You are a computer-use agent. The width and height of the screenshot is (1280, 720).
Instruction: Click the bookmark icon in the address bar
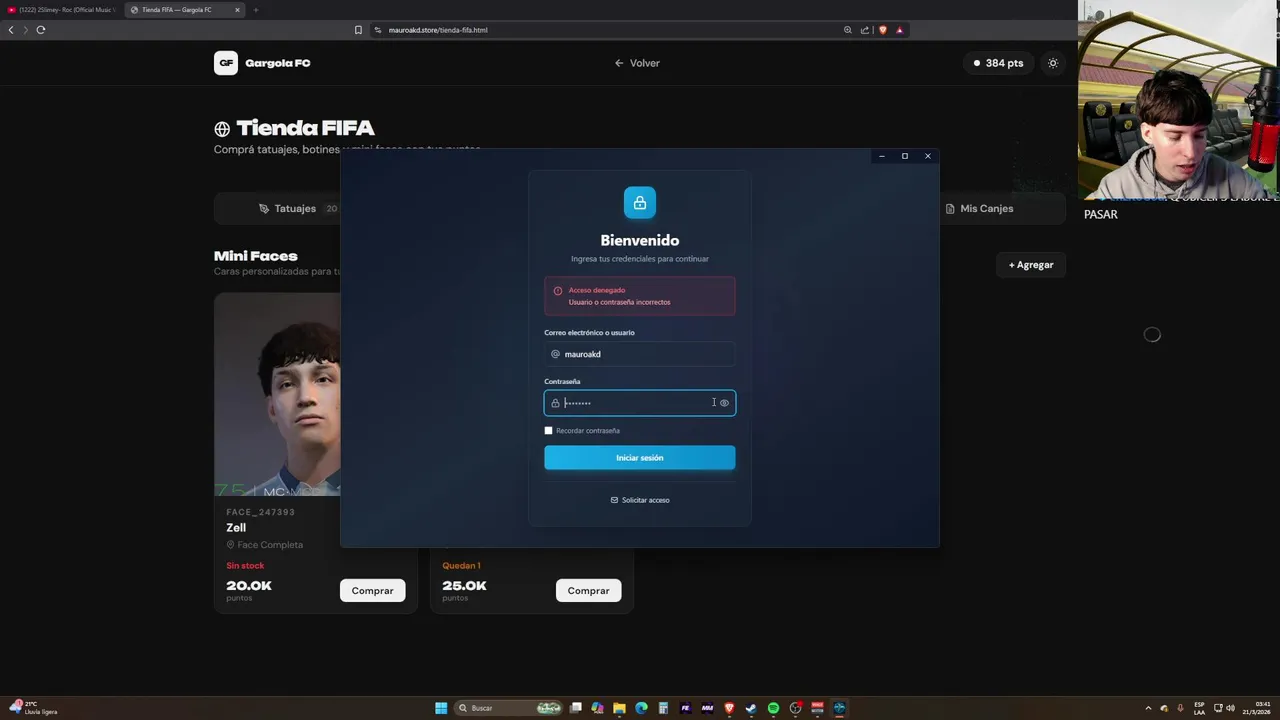358,30
